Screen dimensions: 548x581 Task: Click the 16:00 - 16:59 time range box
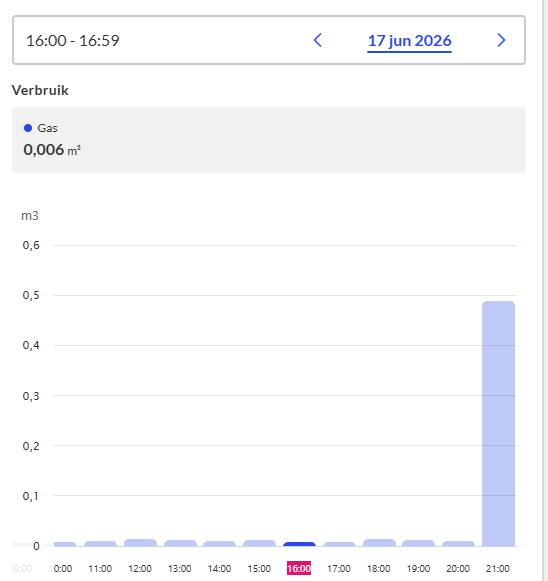coord(269,40)
